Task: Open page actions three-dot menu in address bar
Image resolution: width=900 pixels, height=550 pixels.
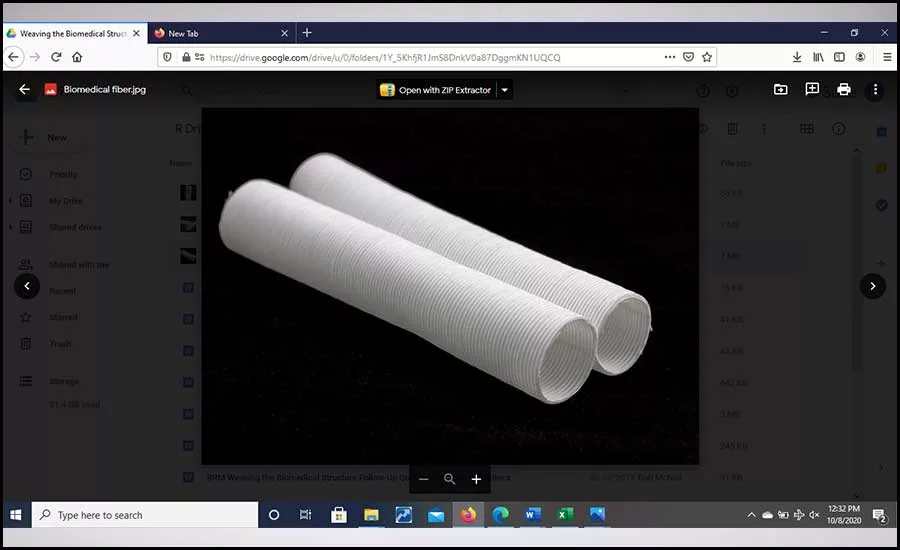Action: (x=669, y=57)
